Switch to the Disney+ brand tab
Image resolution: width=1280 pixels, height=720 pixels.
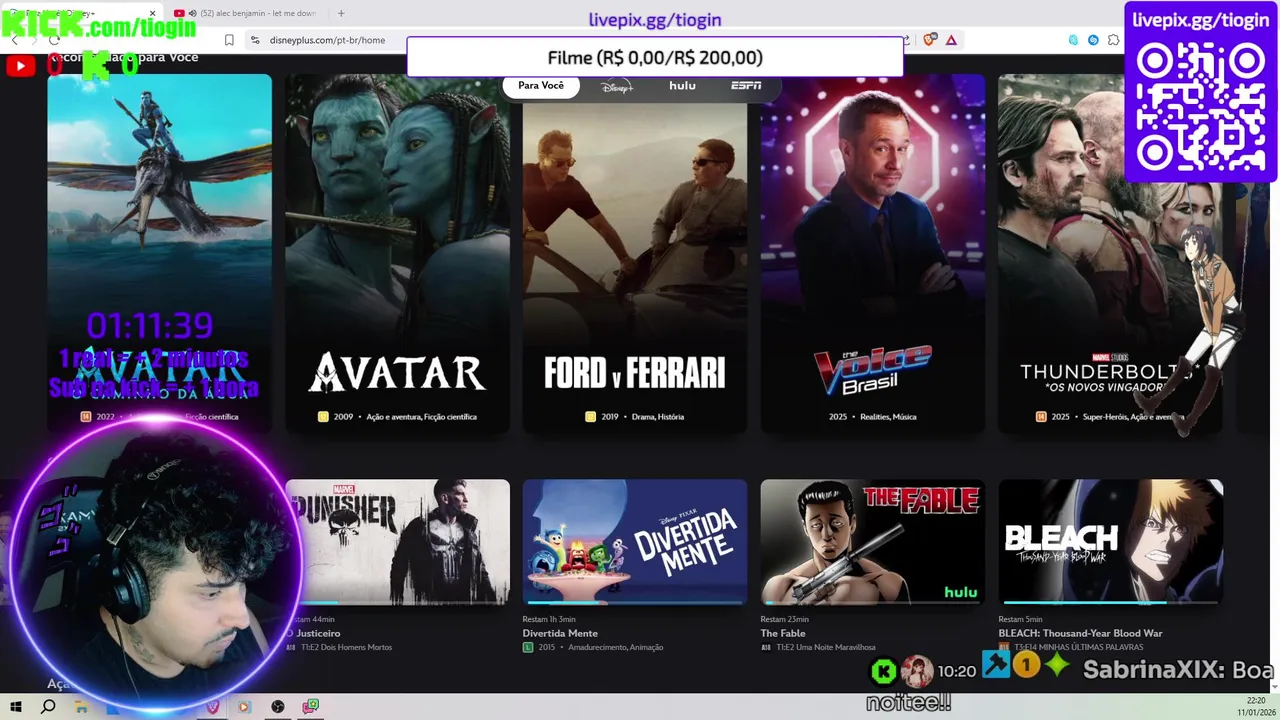pos(617,86)
